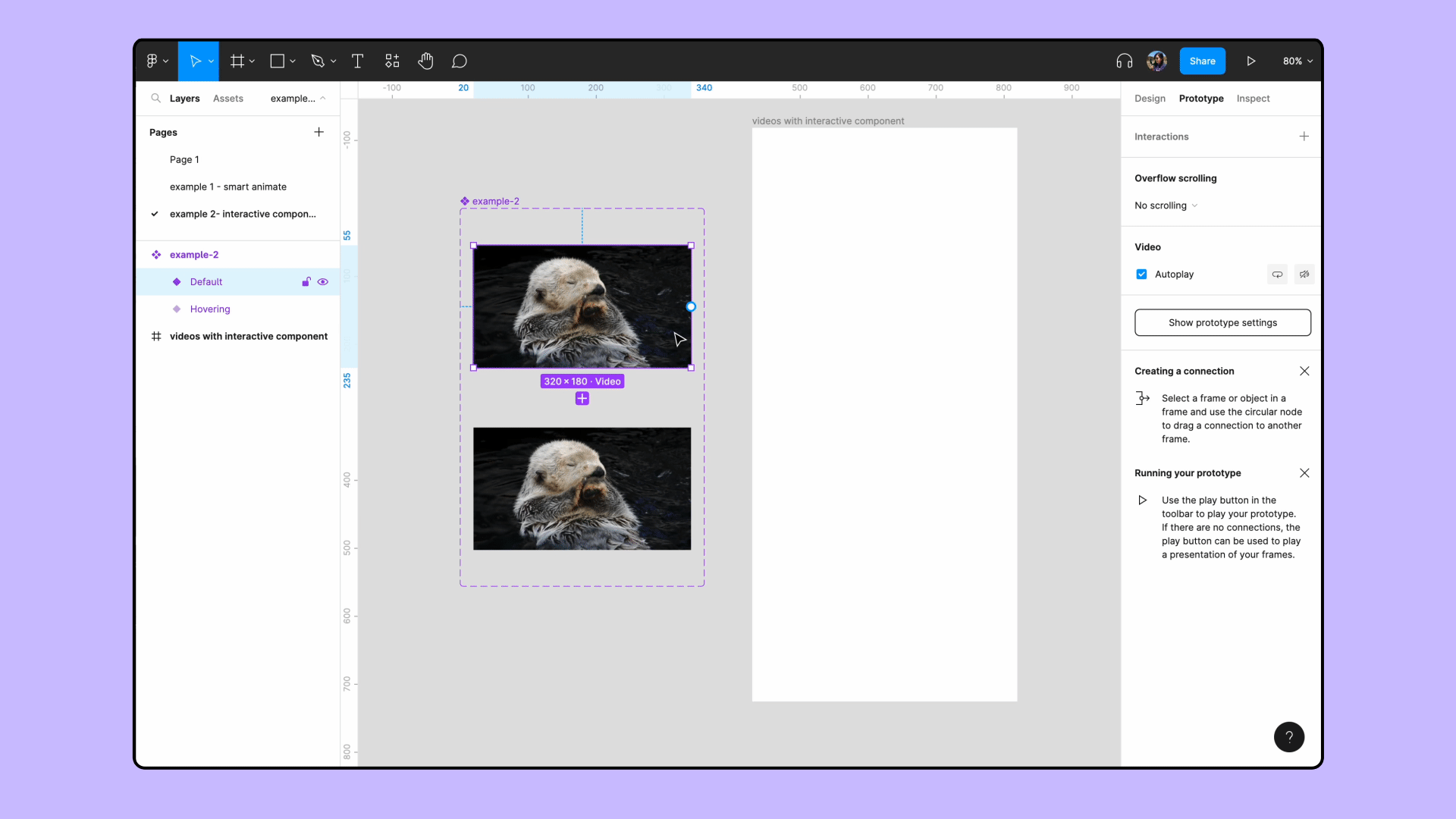Expand the example 2 interactive component page
The width and height of the screenshot is (1456, 819).
[243, 213]
